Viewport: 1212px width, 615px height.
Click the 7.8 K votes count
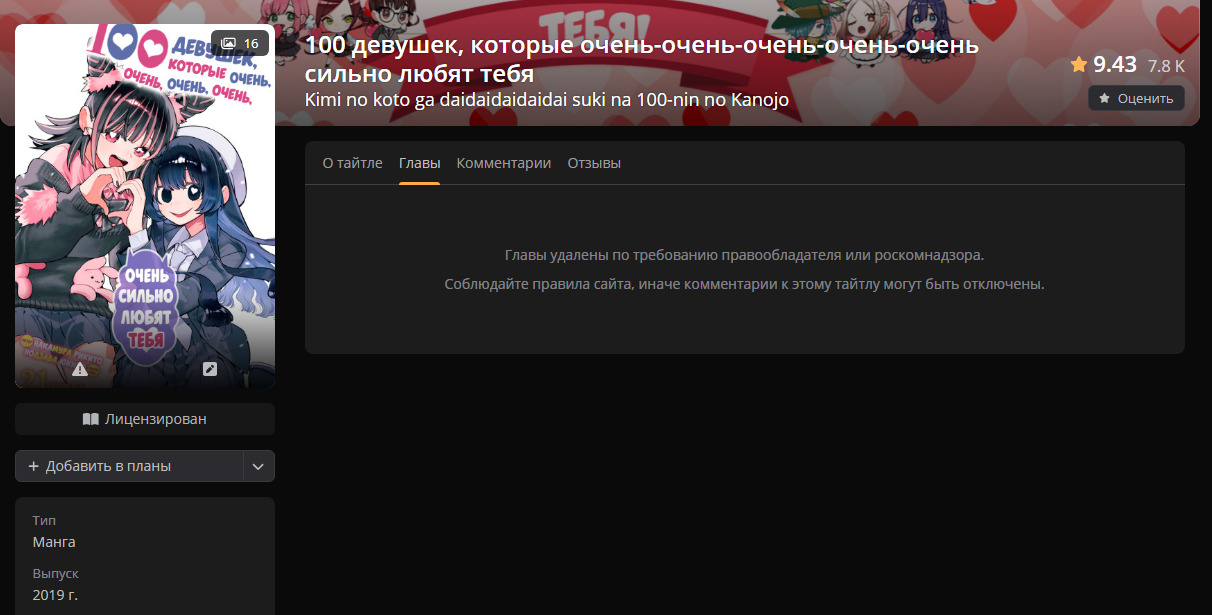1166,66
